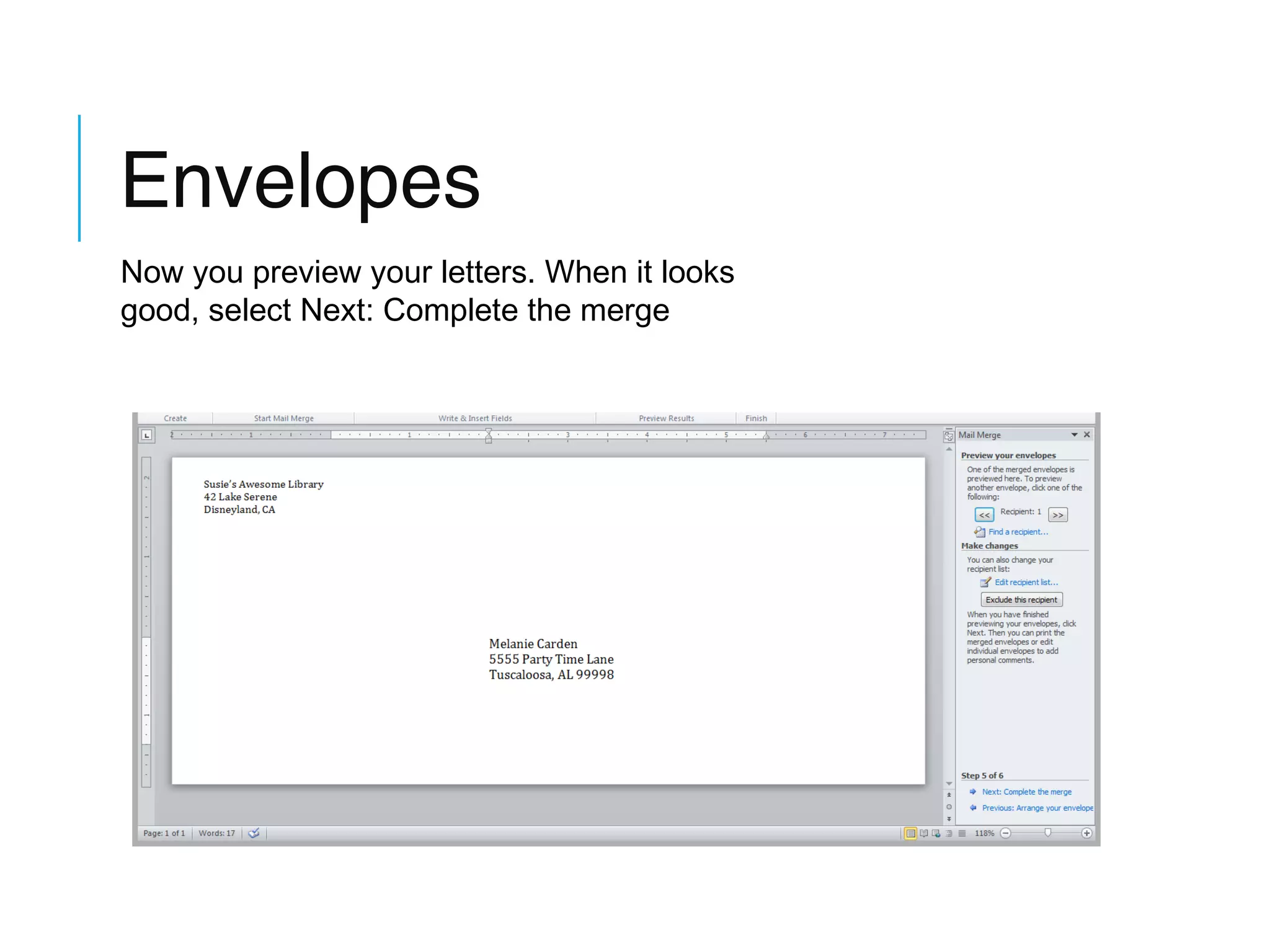Switch to Web Layout view
The width and height of the screenshot is (1270, 952).
(936, 833)
